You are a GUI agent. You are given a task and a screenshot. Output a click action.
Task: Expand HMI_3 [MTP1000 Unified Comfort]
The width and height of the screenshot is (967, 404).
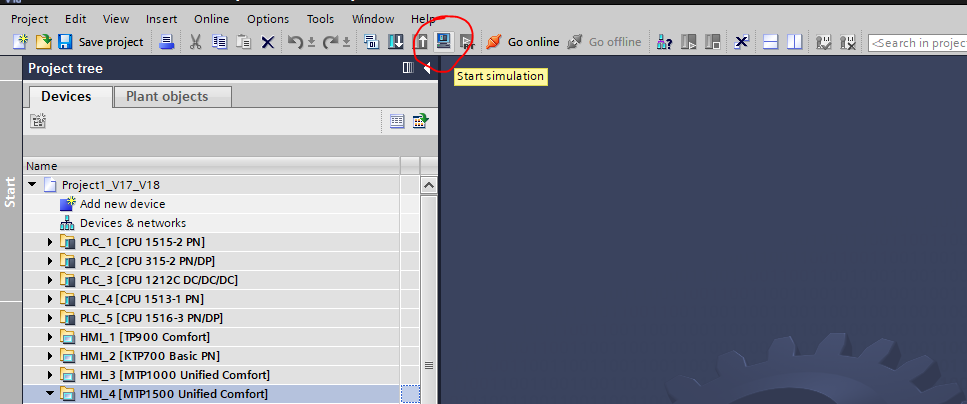(x=50, y=375)
